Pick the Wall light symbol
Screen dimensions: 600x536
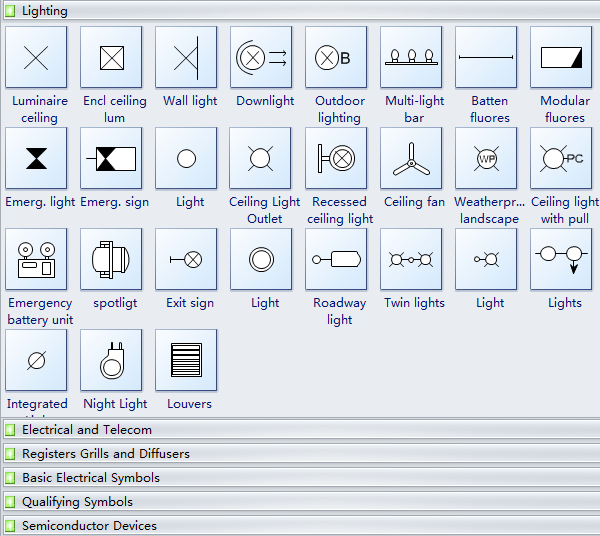coord(186,57)
